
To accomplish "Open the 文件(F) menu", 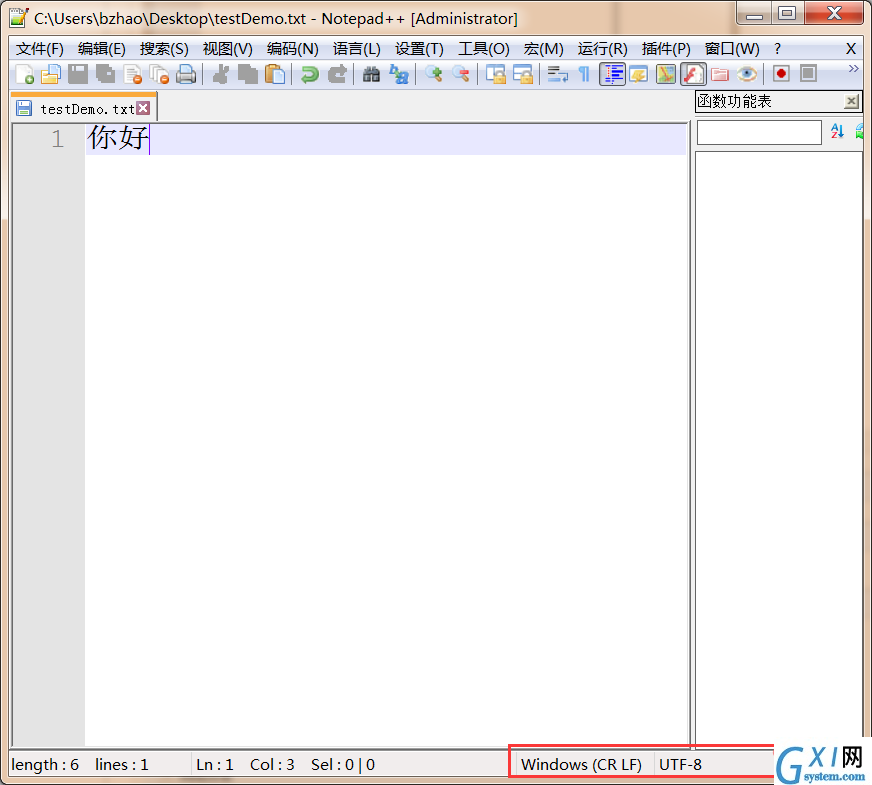I will (39, 49).
